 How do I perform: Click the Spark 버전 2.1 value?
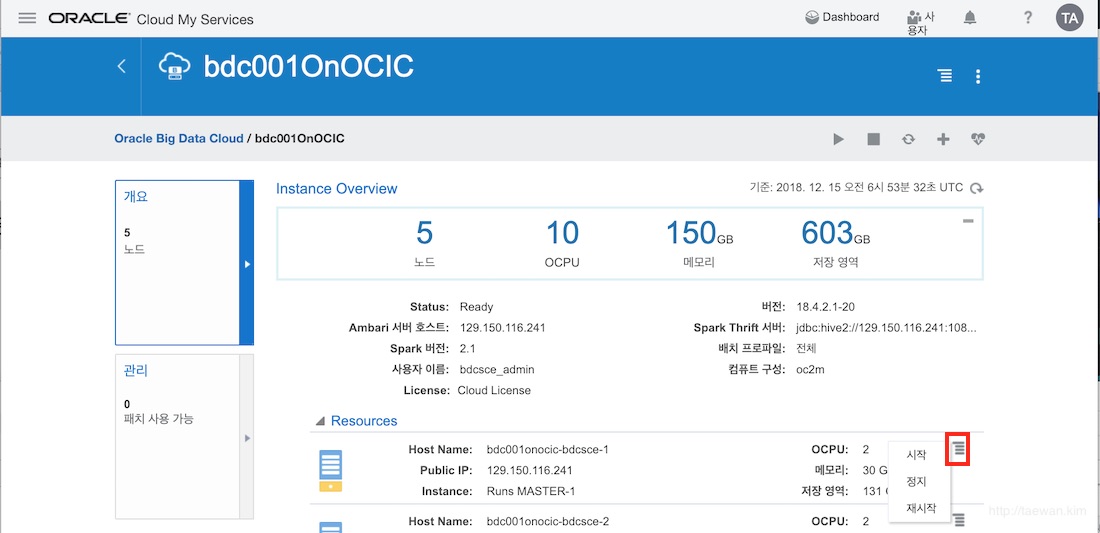[x=468, y=349]
